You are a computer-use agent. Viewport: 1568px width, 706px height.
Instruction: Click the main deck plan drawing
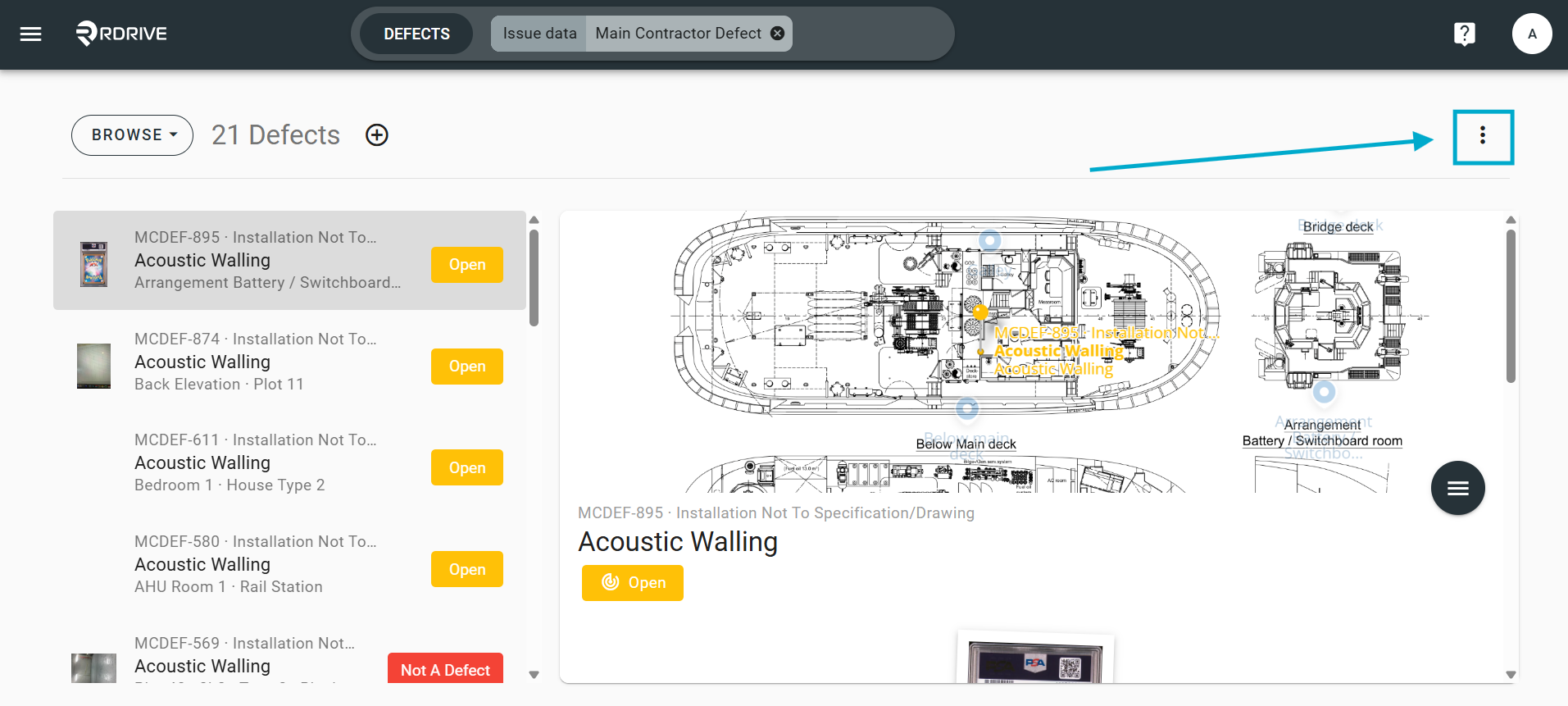(x=947, y=316)
